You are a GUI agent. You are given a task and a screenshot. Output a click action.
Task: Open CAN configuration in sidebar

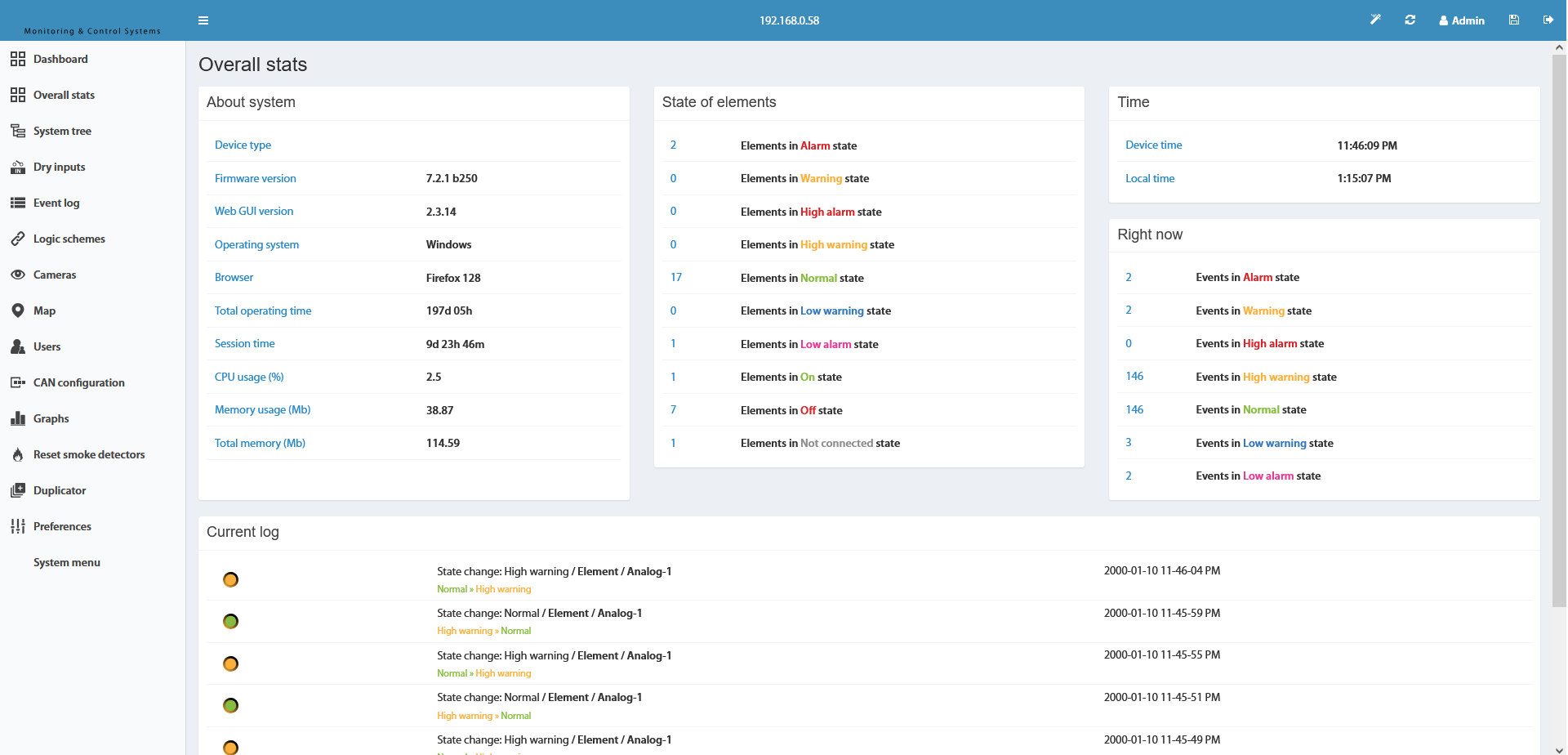79,382
